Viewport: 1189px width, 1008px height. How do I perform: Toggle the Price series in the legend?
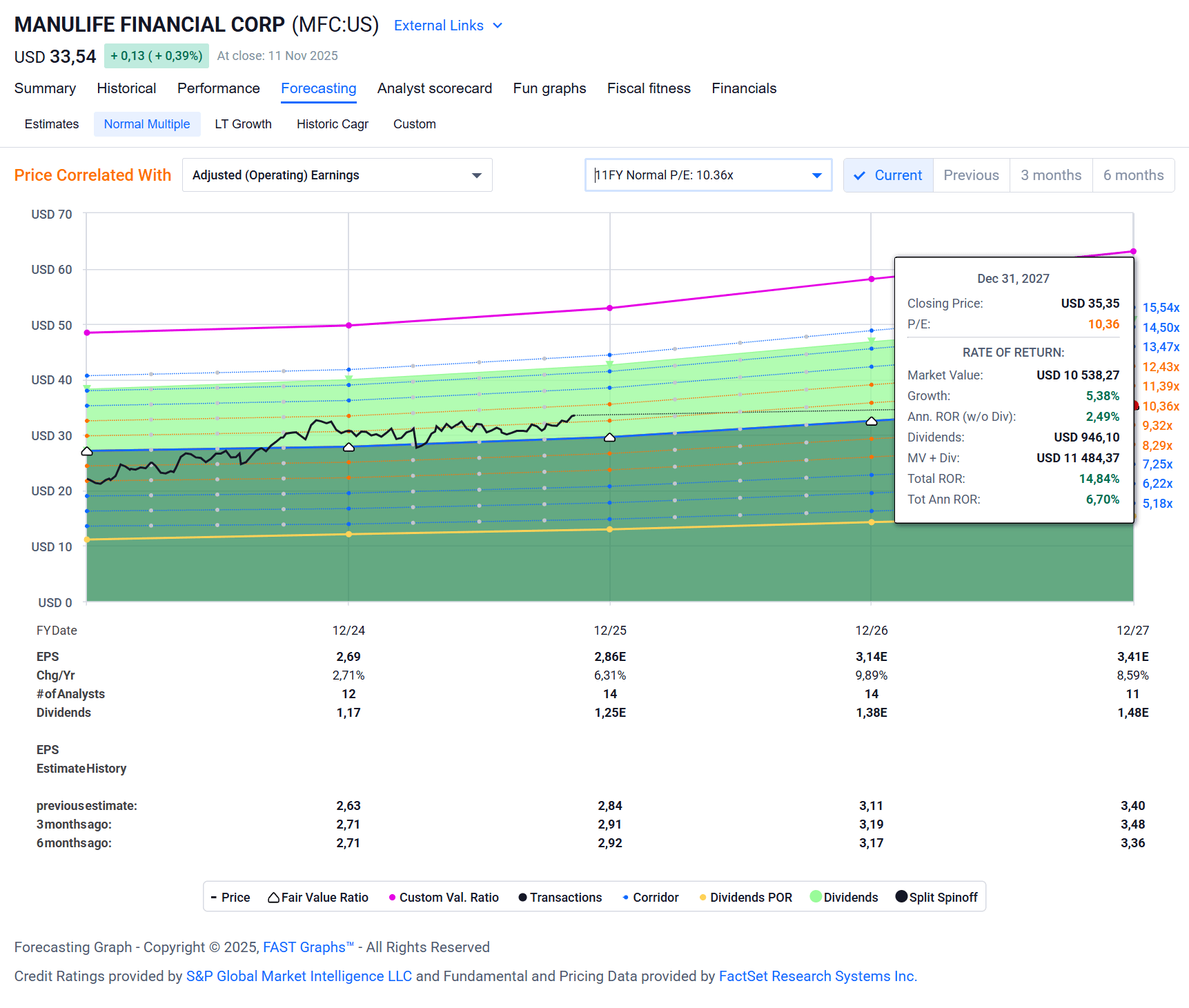pyautogui.click(x=232, y=897)
